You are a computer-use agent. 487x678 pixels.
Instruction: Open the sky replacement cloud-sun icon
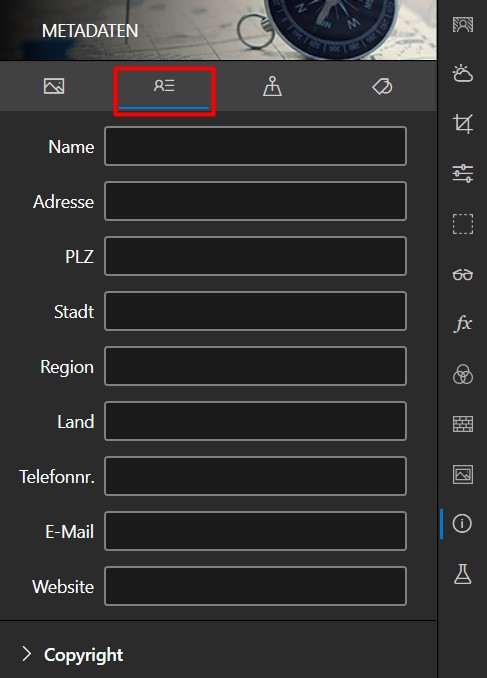point(462,74)
